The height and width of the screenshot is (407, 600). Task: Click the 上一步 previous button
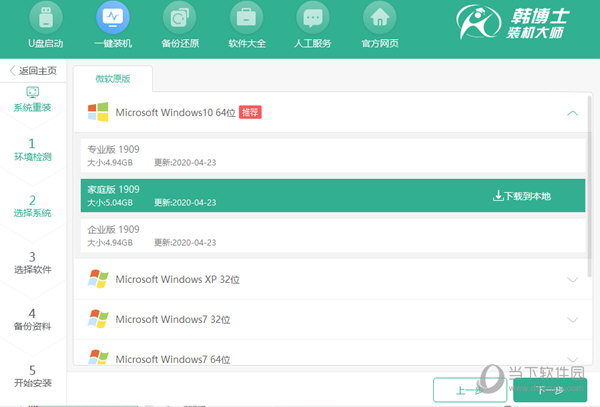(x=470, y=390)
